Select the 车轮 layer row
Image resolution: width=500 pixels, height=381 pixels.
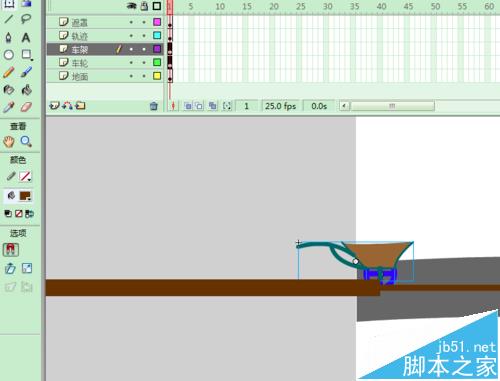point(105,62)
